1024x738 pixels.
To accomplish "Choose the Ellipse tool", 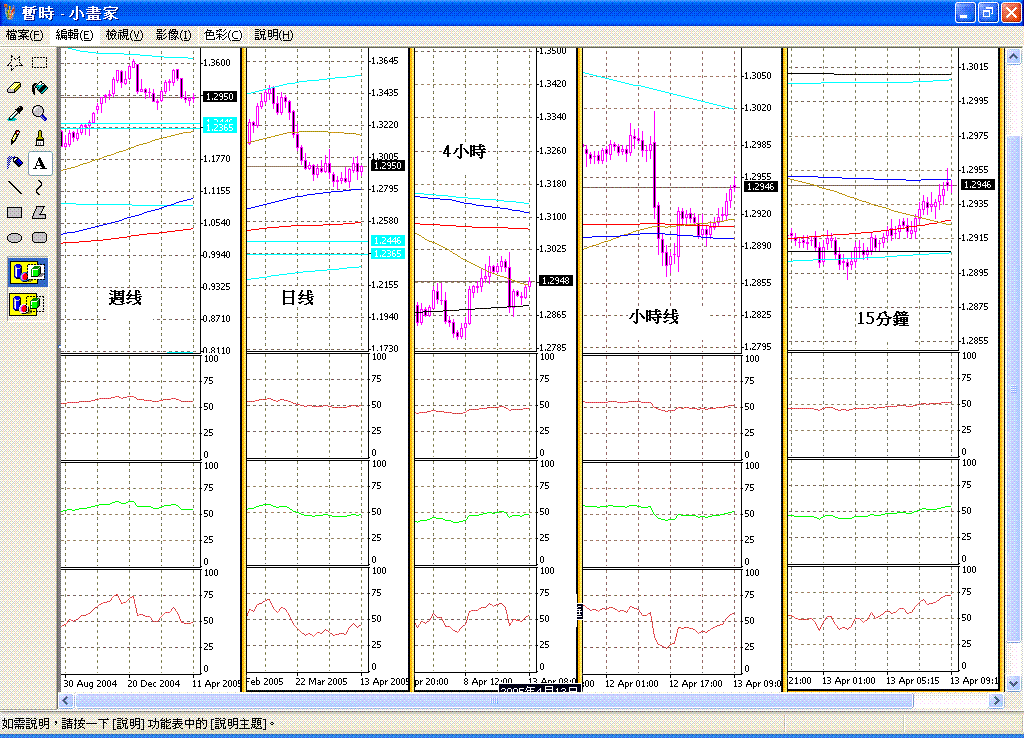I will [15, 238].
